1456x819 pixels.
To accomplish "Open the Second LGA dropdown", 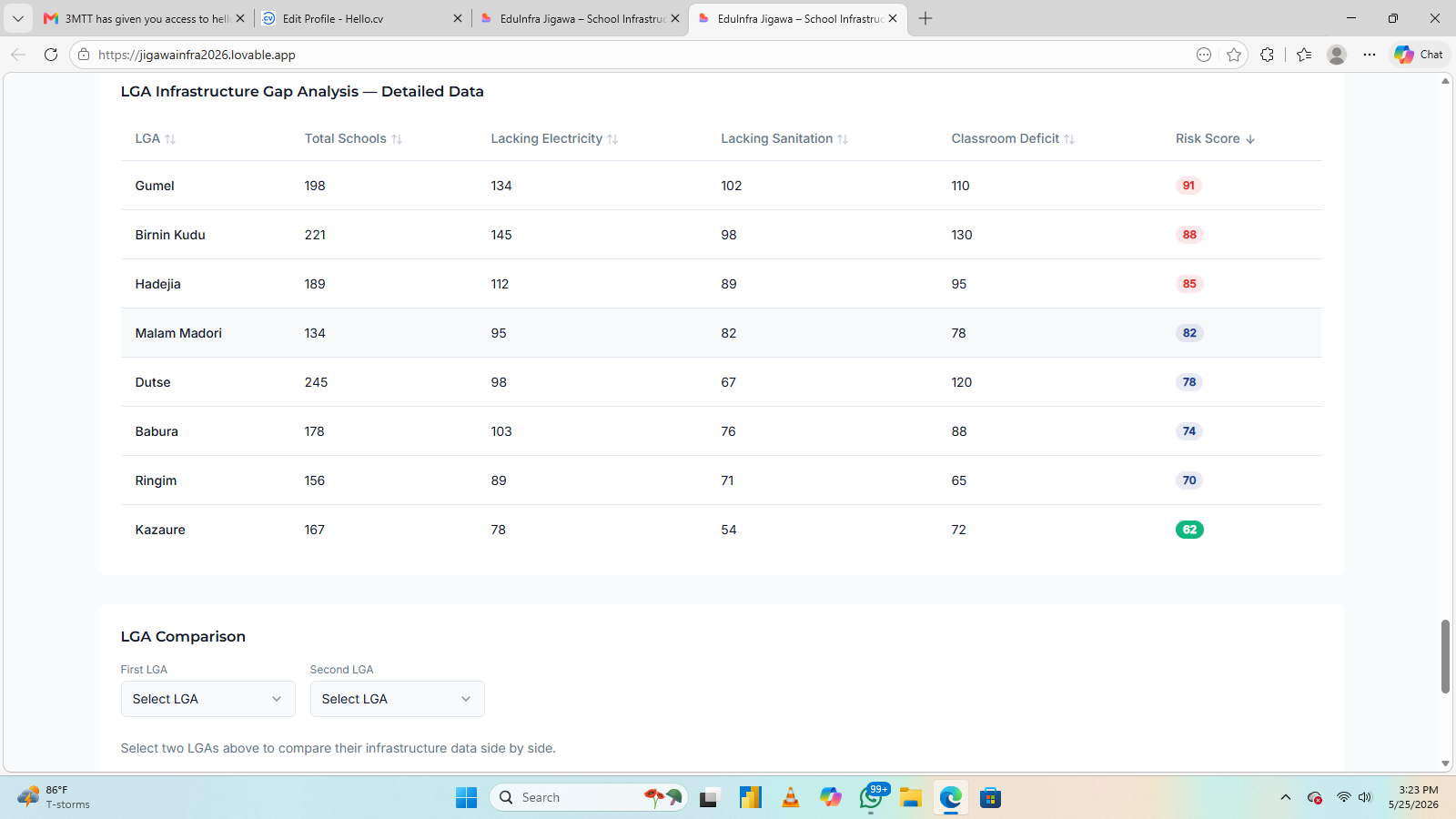I will [397, 699].
